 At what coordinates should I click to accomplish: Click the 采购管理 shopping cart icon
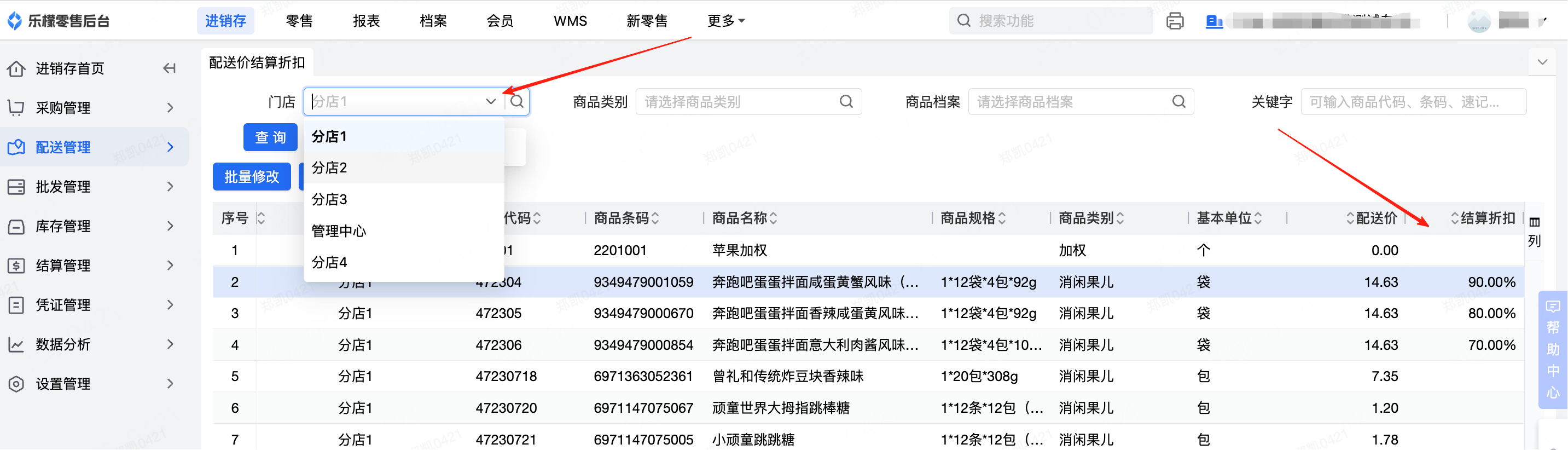click(16, 108)
